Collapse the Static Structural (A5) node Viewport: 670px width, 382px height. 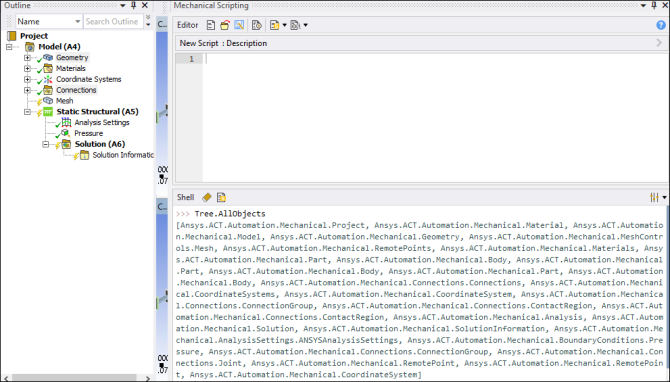[x=27, y=112]
